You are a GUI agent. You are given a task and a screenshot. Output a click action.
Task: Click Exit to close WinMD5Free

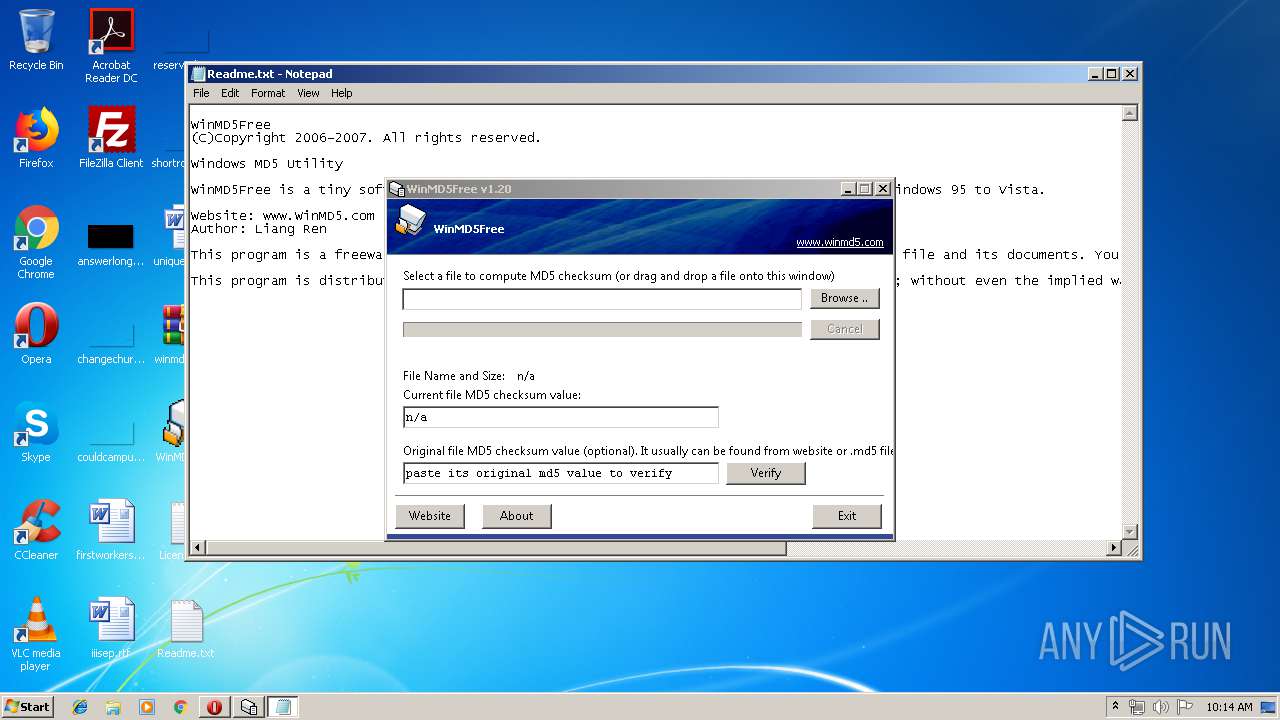847,516
